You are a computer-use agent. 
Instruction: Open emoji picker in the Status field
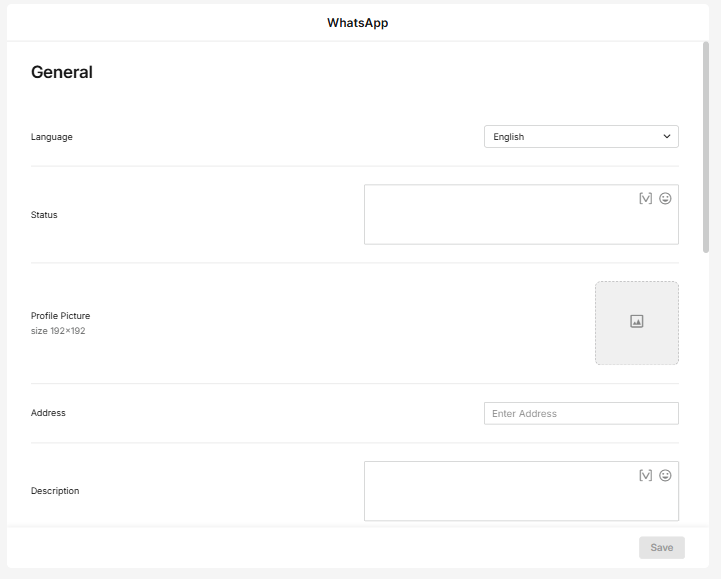665,198
